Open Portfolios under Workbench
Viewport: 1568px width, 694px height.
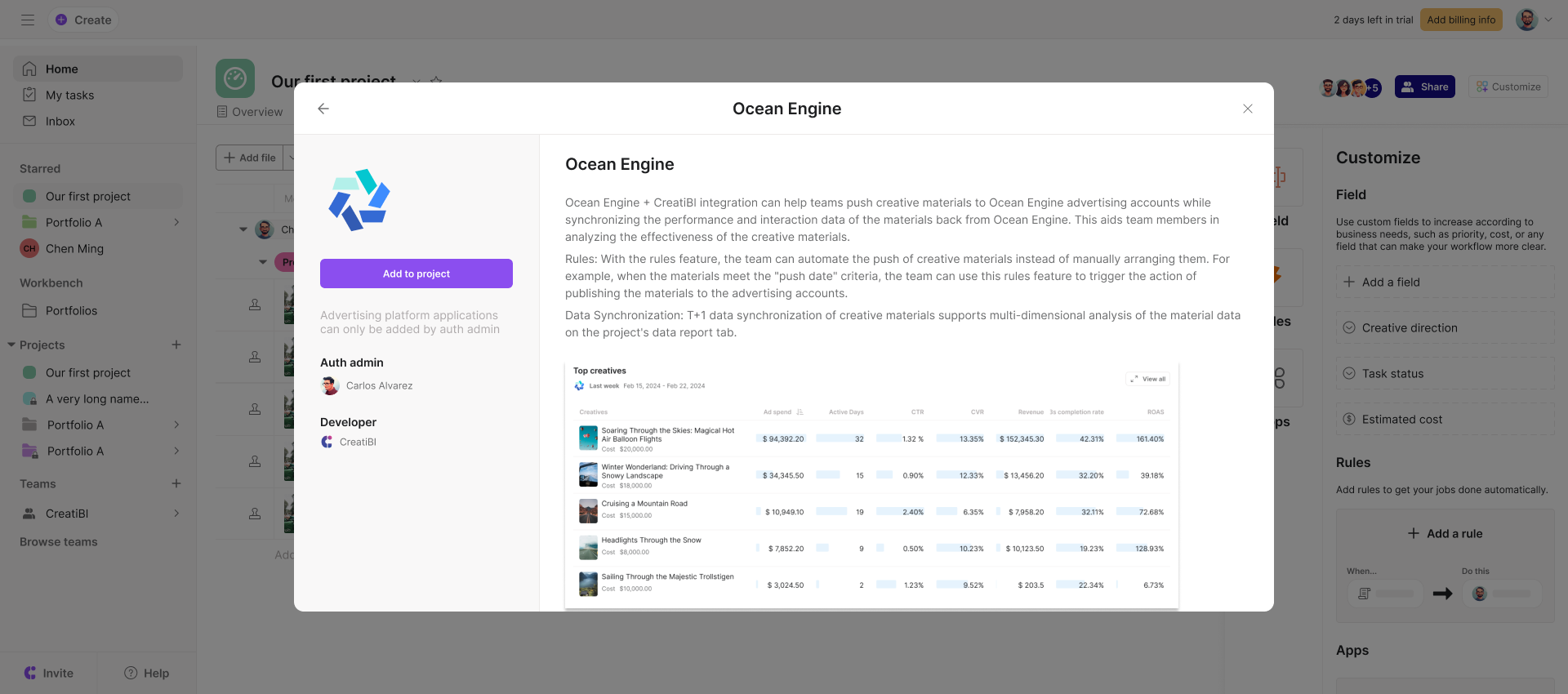[71, 310]
